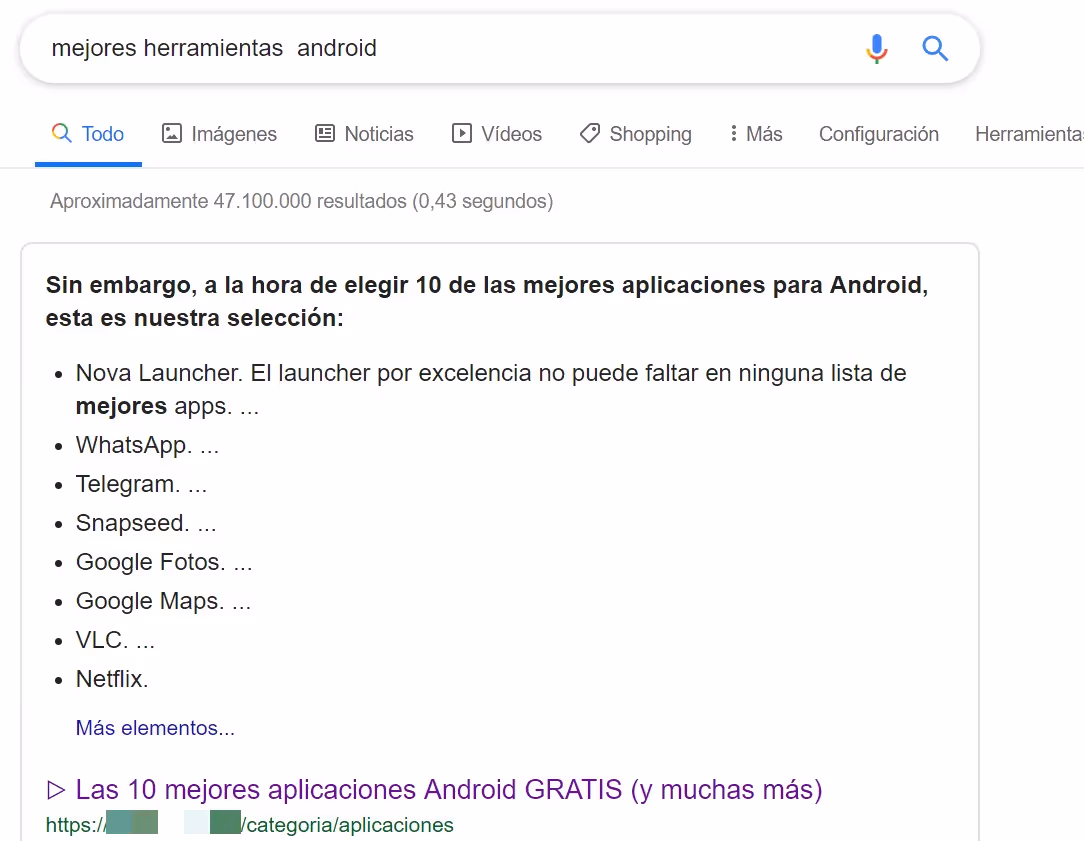Click the WhatsApp list item
This screenshot has width=1084, height=841.
click(x=147, y=445)
